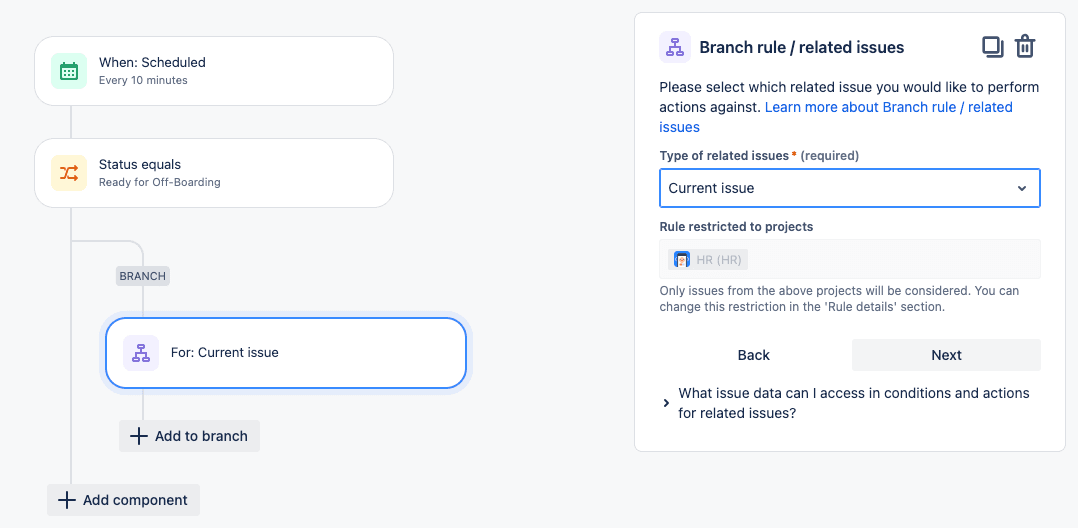Click the dropdown chevron next to Current issue
Viewport: 1078px width, 528px height.
pos(1022,188)
